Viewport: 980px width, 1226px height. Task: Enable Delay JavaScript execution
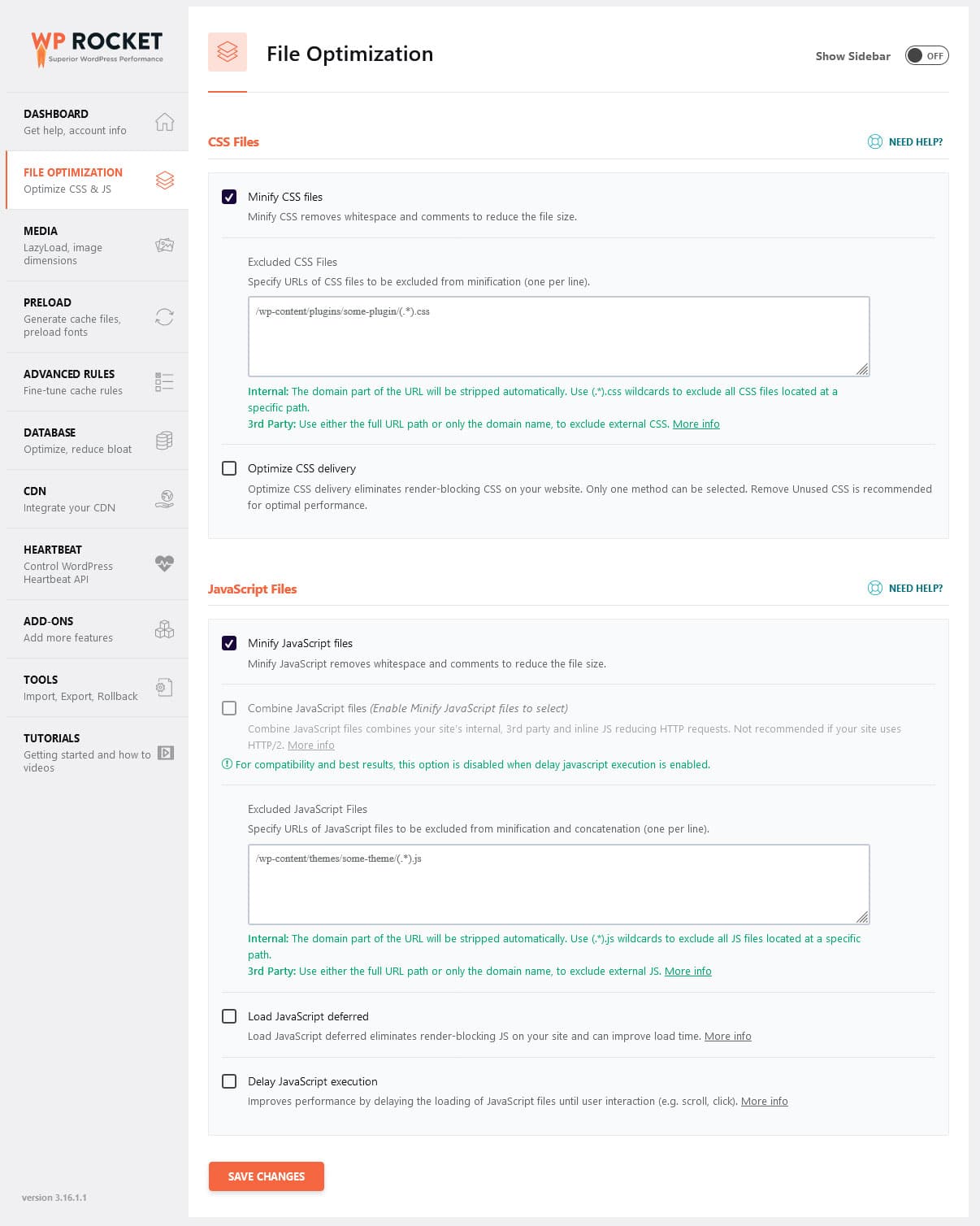pyautogui.click(x=229, y=1081)
